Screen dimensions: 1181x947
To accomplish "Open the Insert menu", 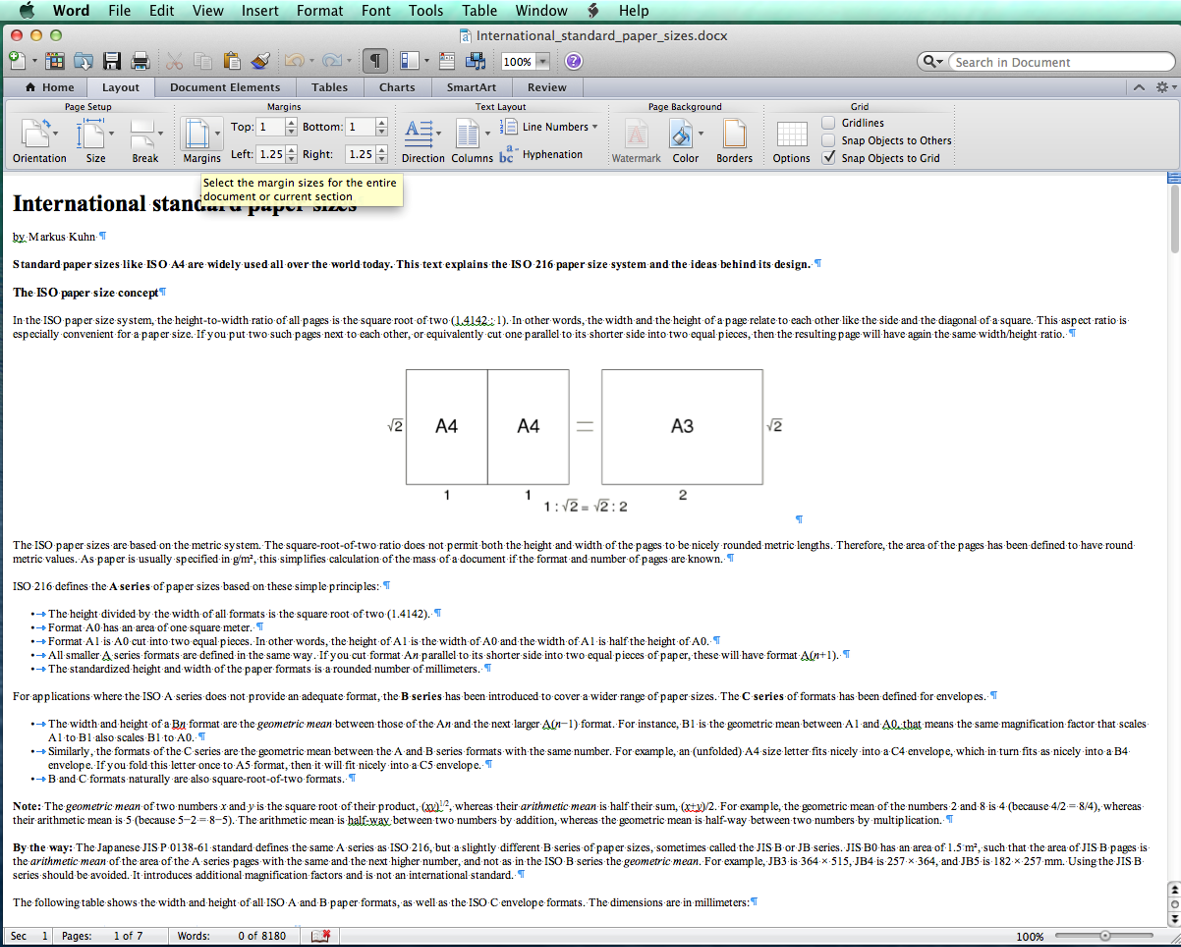I will click(260, 11).
